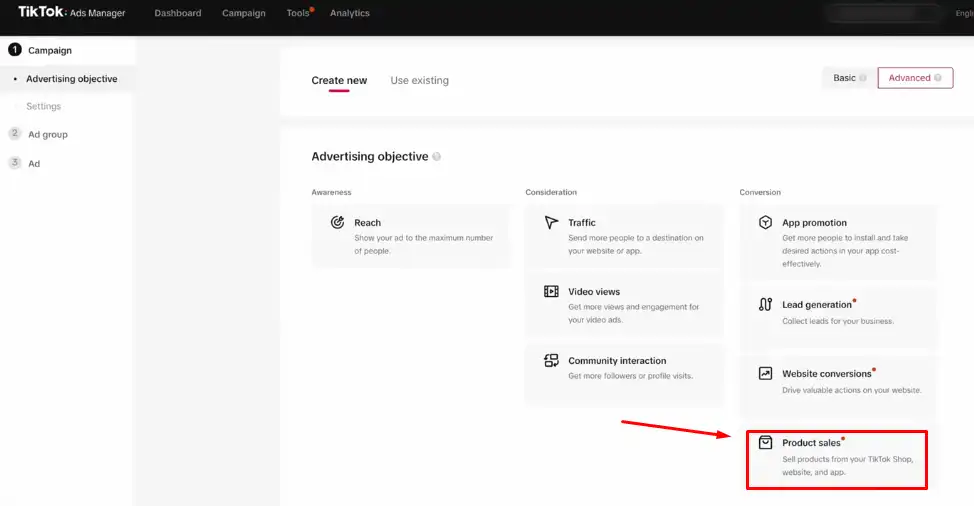Click the 'Collect leads for your business.' text

[x=838, y=321]
